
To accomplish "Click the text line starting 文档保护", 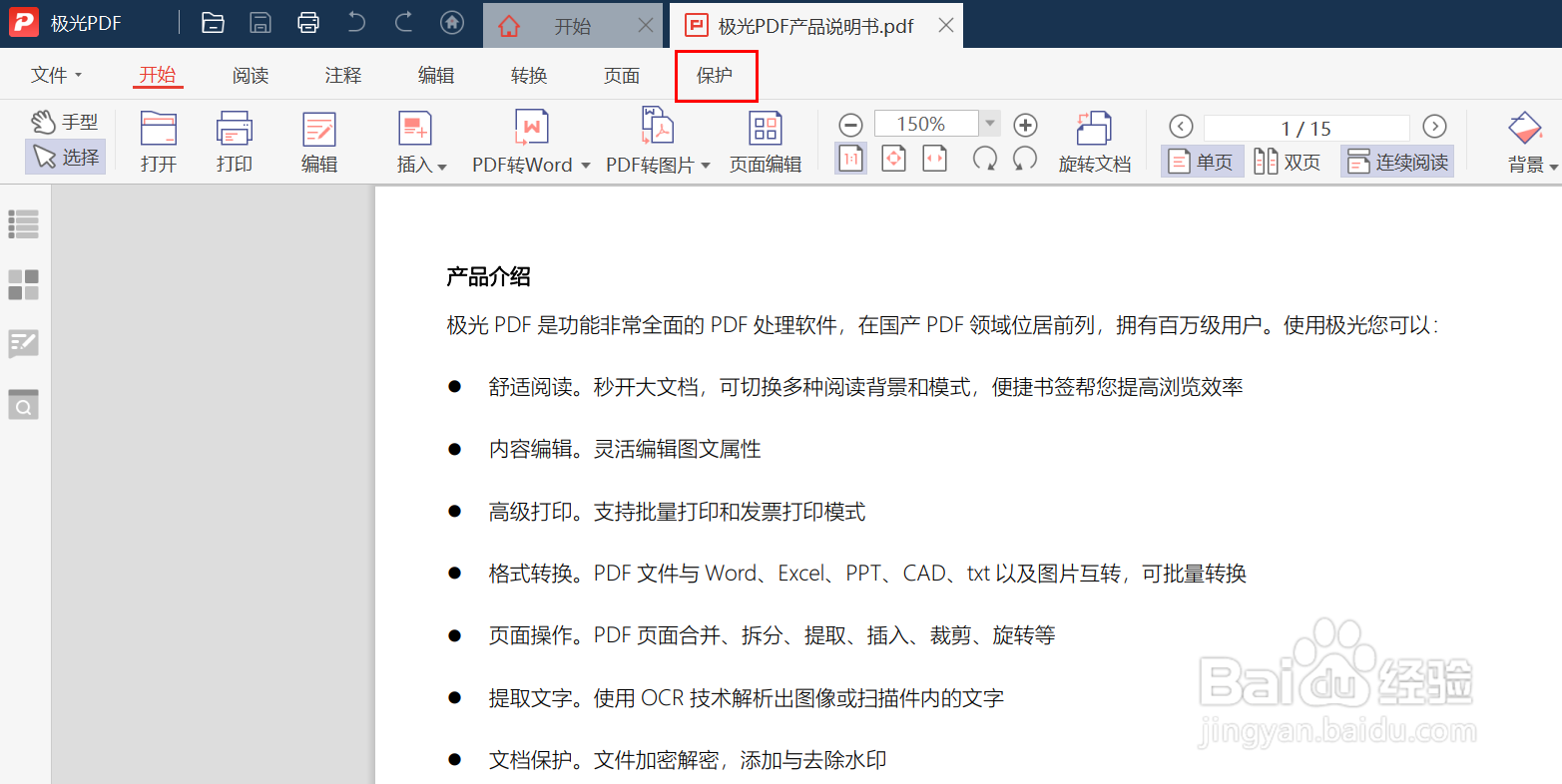I will pos(687,760).
